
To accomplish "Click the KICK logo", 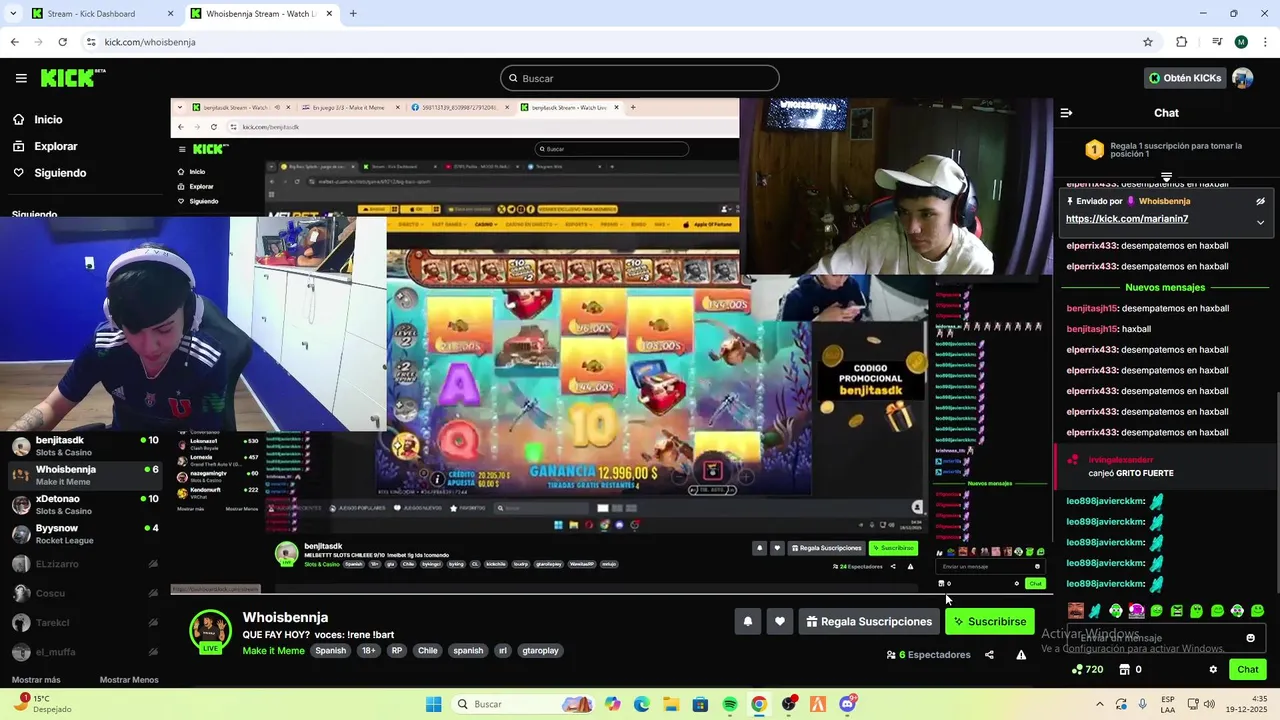I will [73, 78].
